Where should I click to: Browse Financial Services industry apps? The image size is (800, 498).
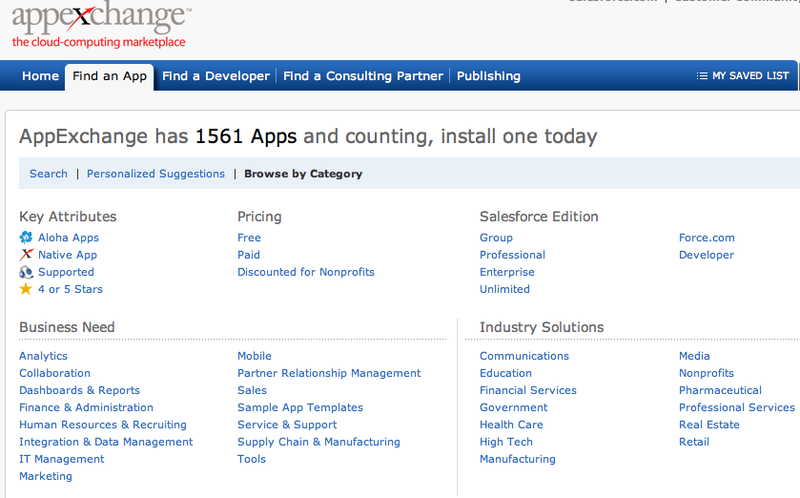pos(528,391)
